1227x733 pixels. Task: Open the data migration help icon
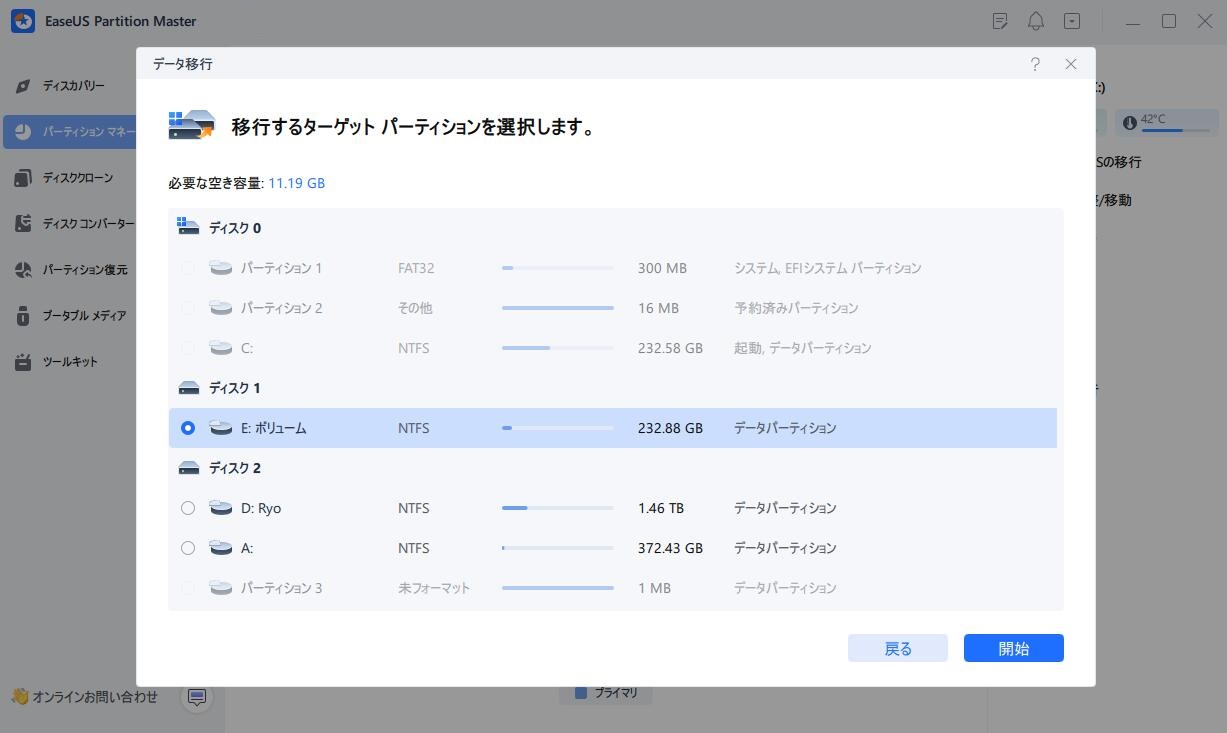1035,63
